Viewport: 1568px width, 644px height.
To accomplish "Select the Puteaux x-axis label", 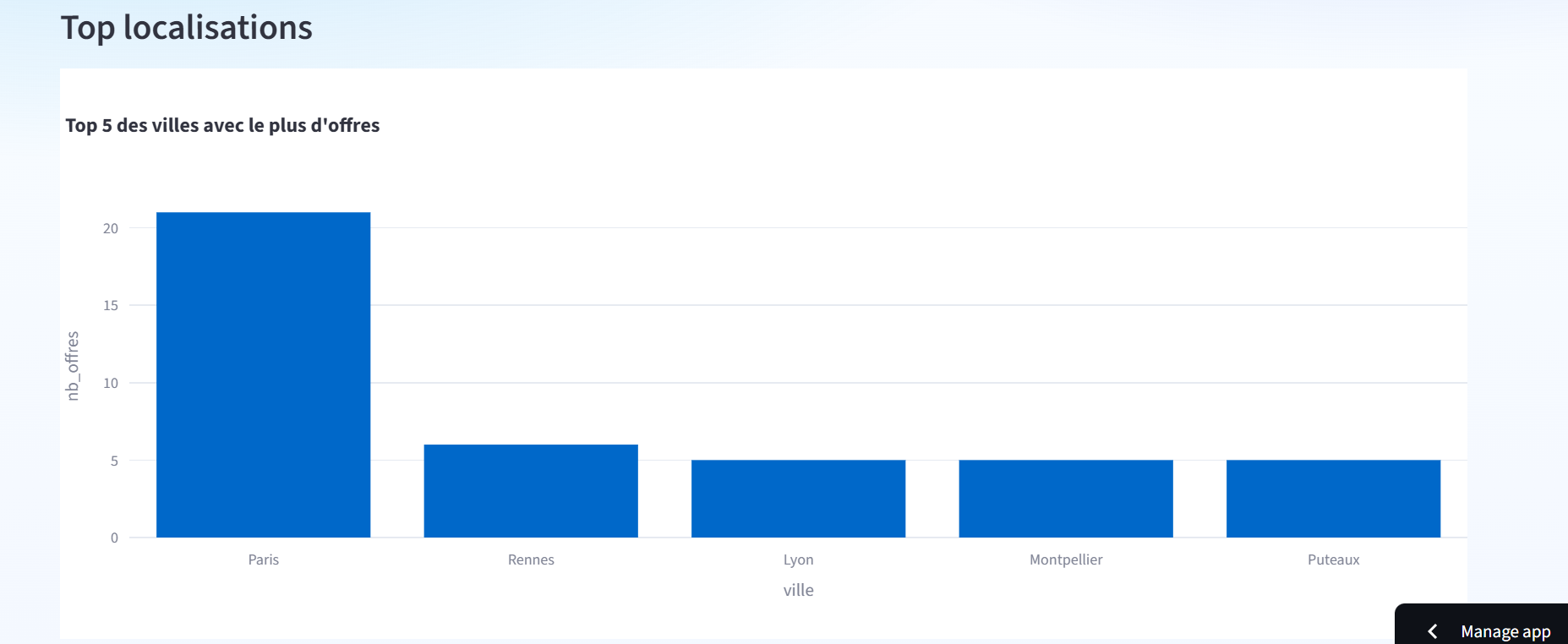I will click(x=1333, y=559).
